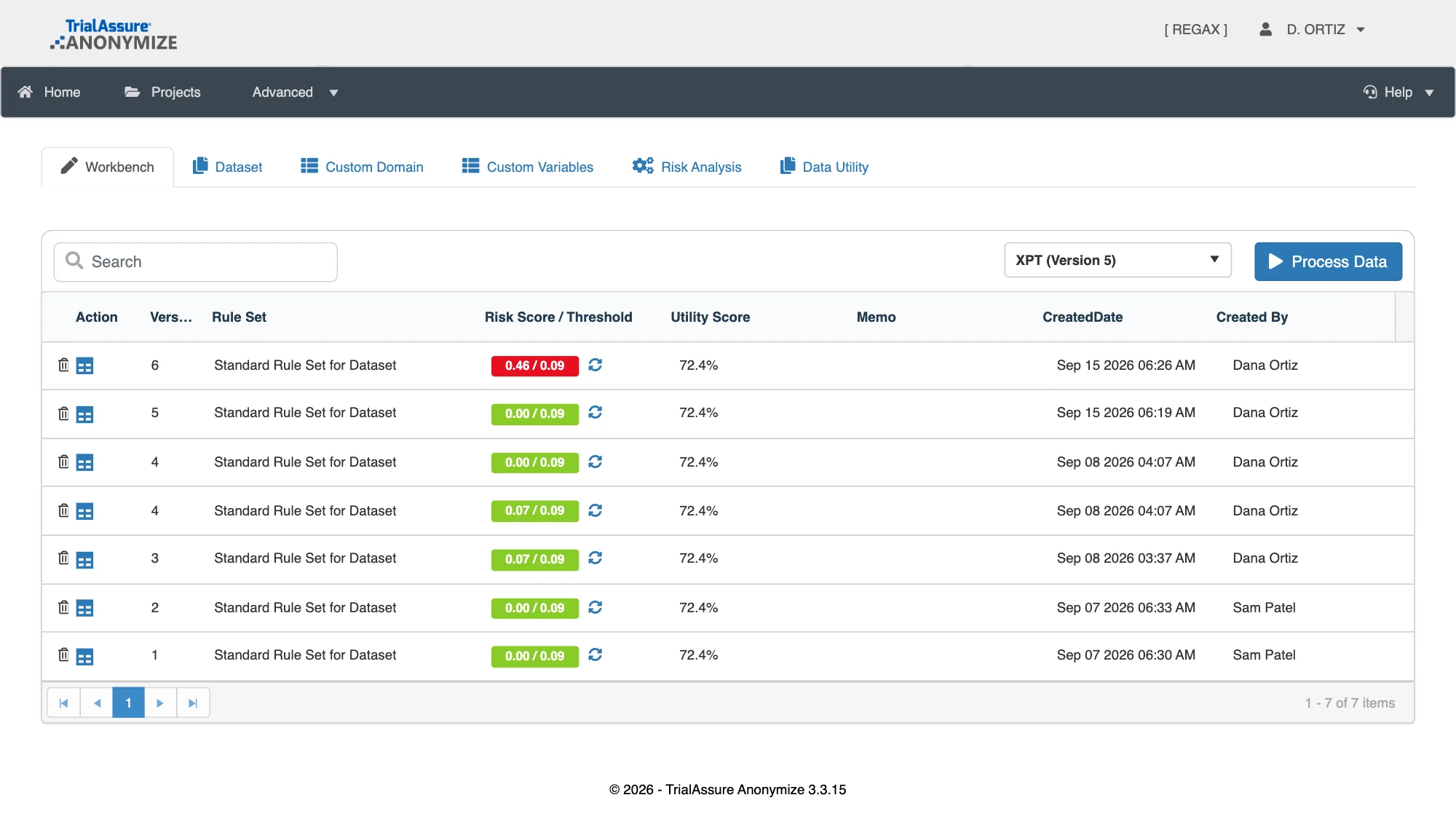
Task: Open grid icon in version 3 row
Action: [x=84, y=559]
